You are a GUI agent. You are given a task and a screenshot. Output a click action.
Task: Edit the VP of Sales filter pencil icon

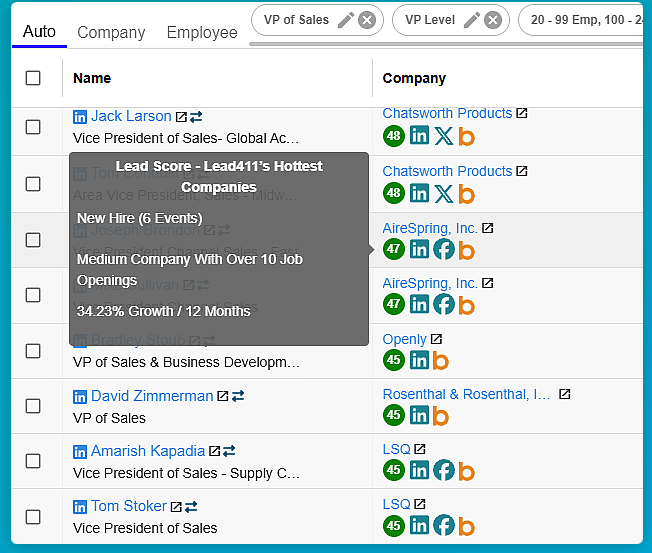[346, 20]
